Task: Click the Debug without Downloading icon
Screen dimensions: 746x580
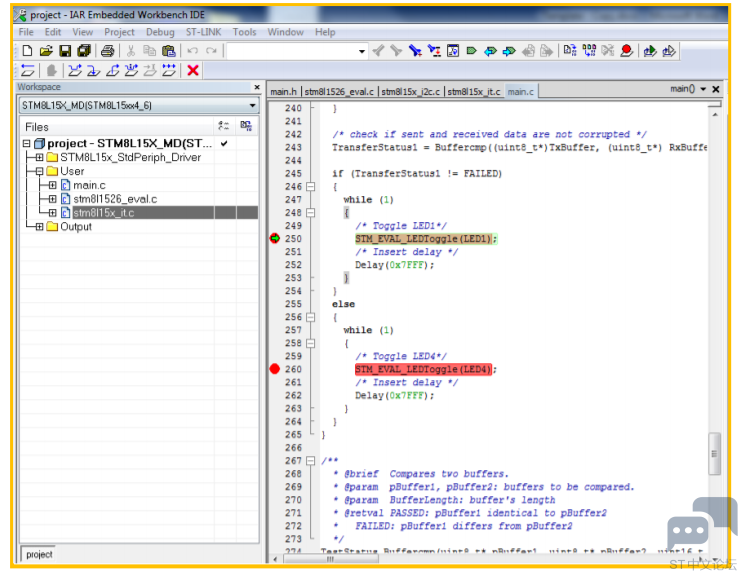Action: tap(669, 51)
